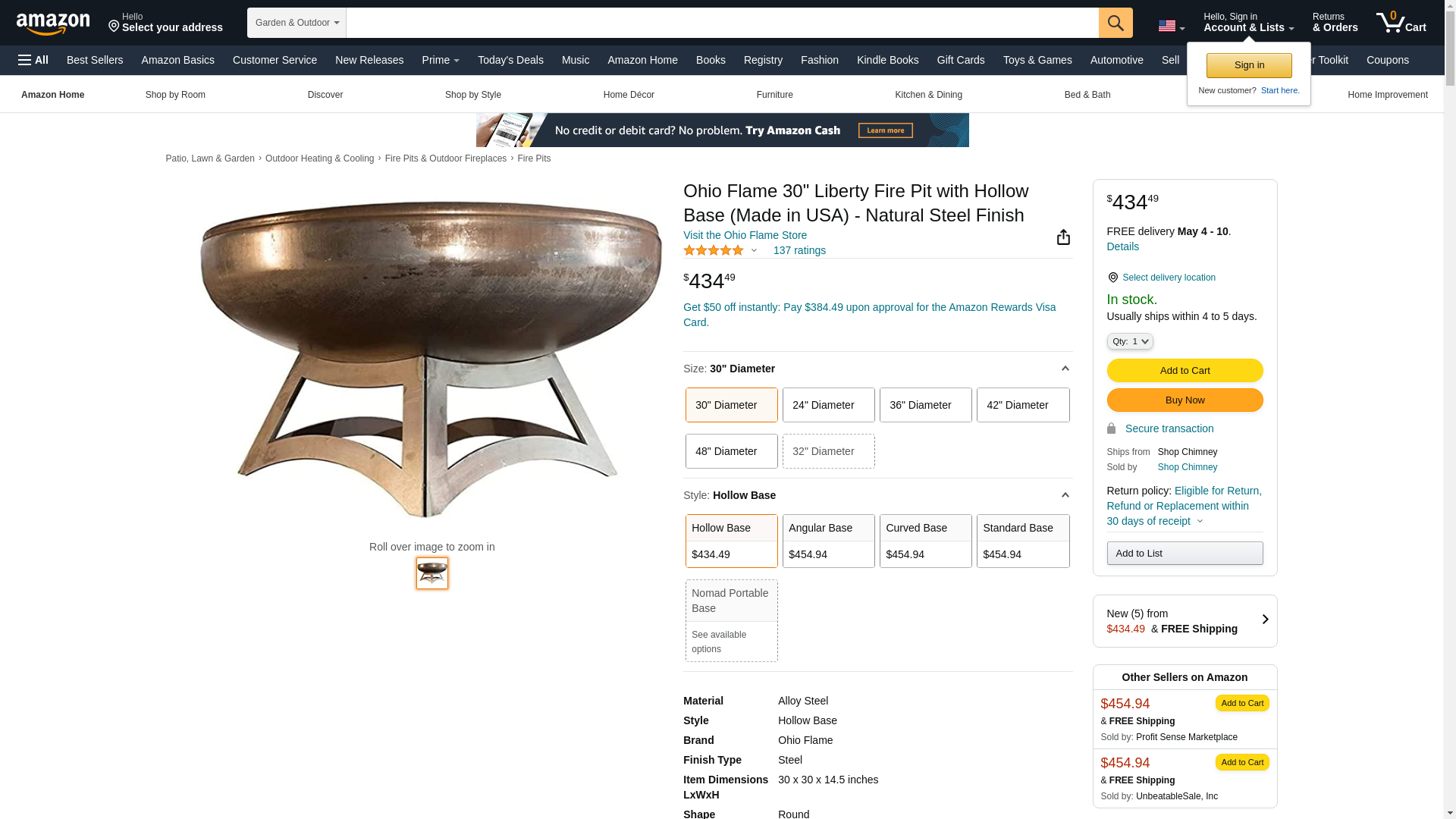Click the fire pit thumbnail image
This screenshot has width=1456, height=819.
click(x=432, y=573)
